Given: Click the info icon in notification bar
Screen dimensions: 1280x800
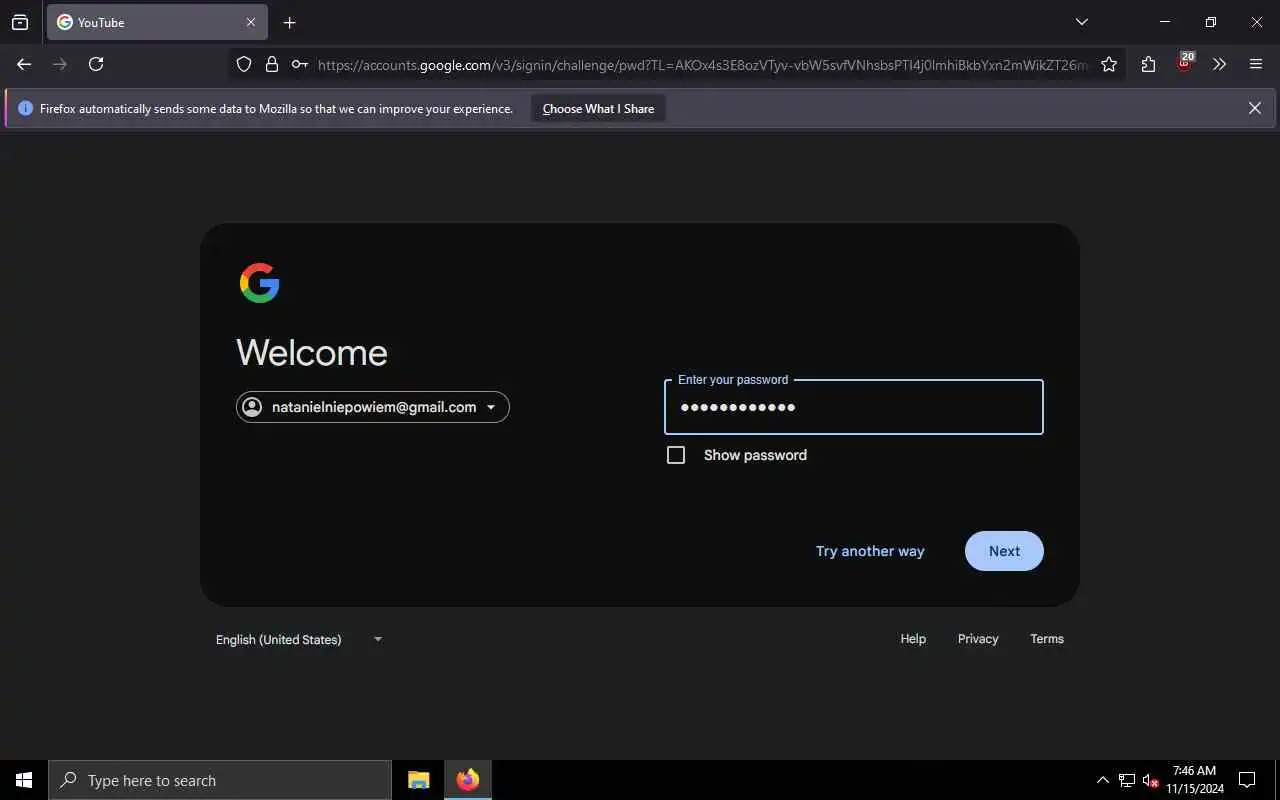Looking at the screenshot, I should pos(26,108).
